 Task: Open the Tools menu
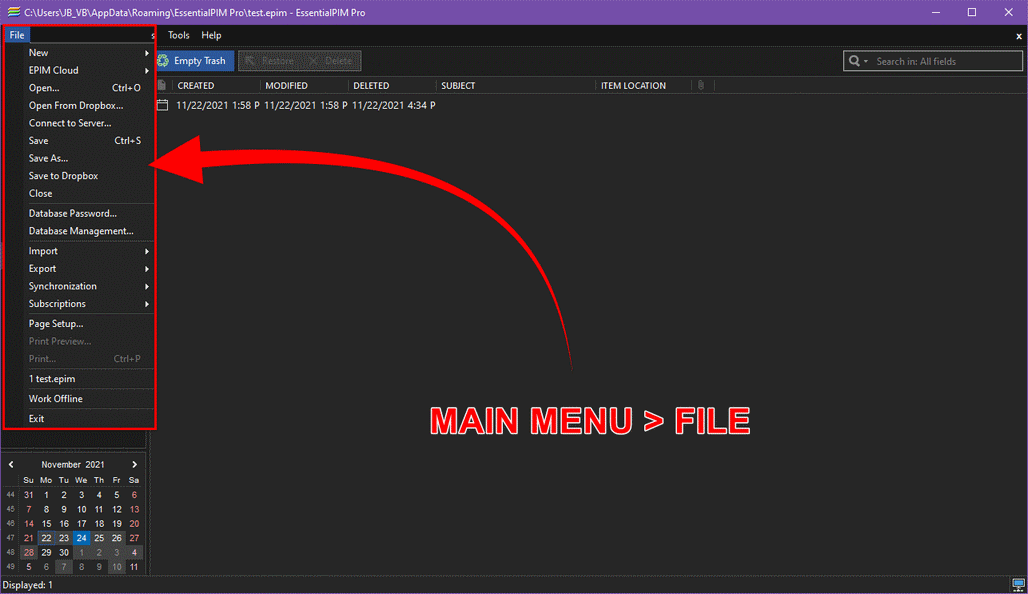(178, 35)
